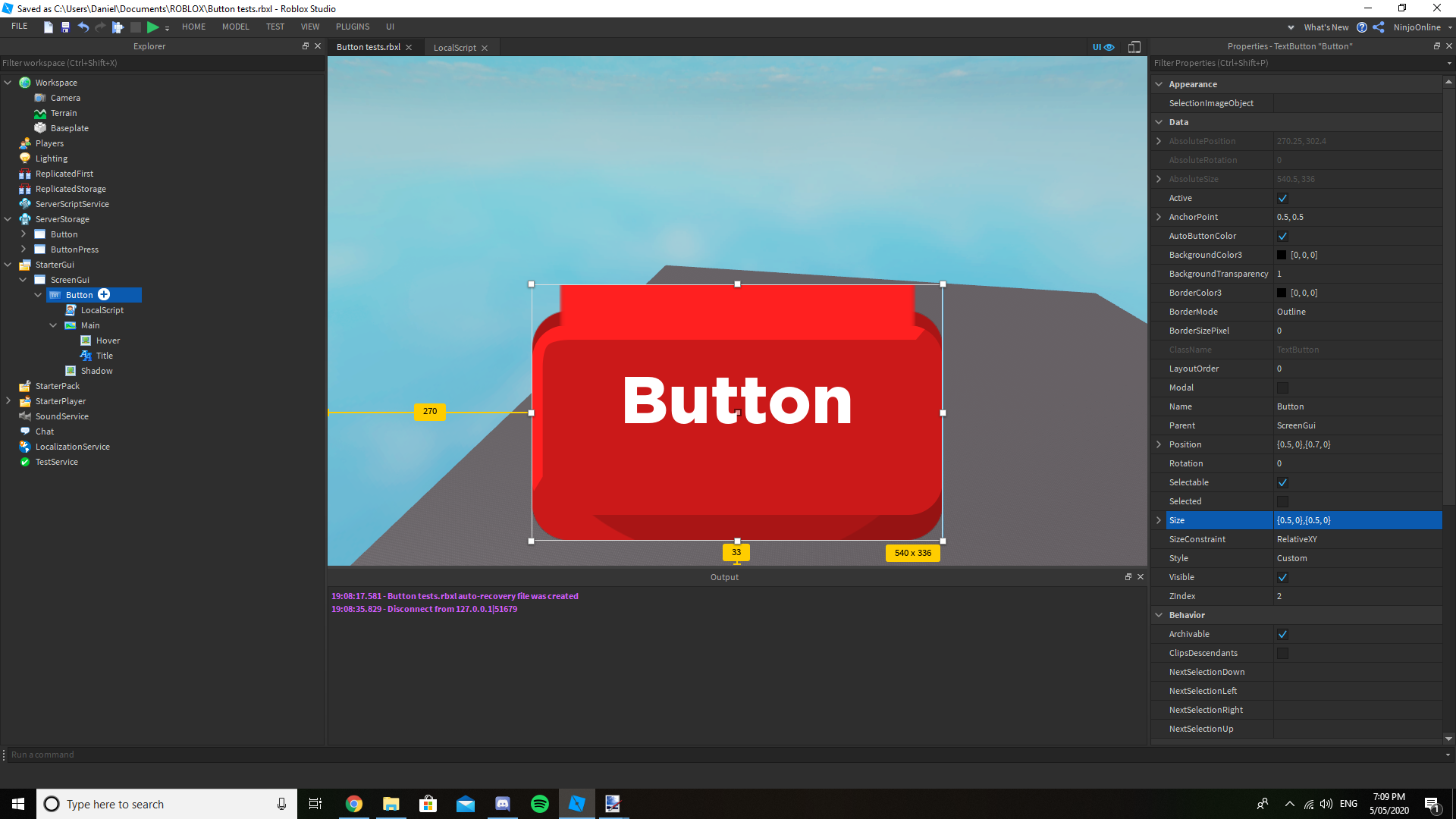
Task: Click the green Play test button
Action: 152,27
